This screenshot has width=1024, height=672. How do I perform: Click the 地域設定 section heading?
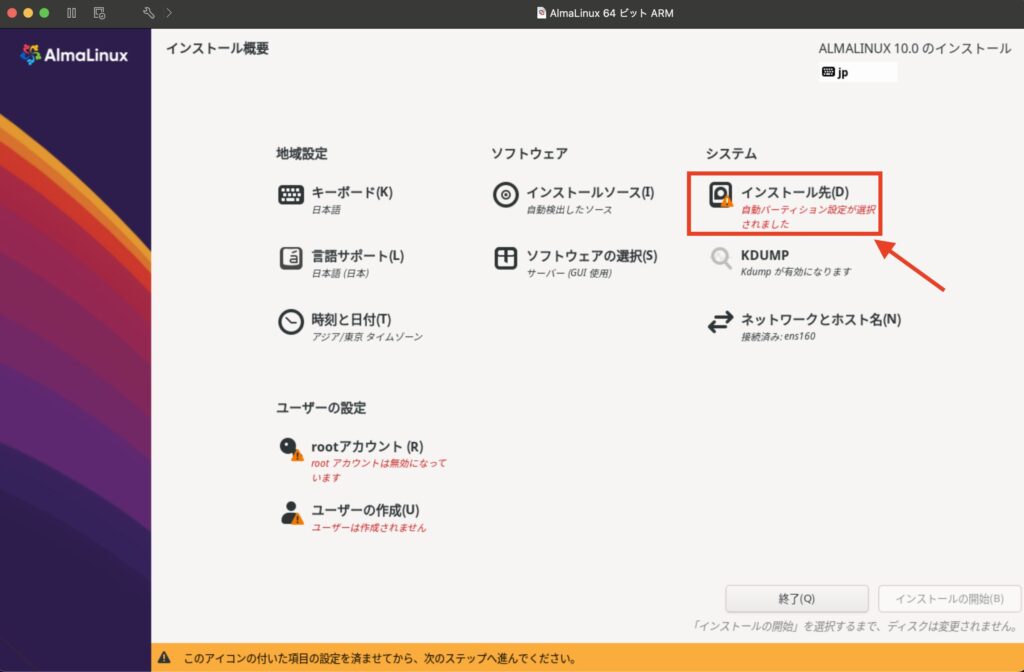coord(301,153)
